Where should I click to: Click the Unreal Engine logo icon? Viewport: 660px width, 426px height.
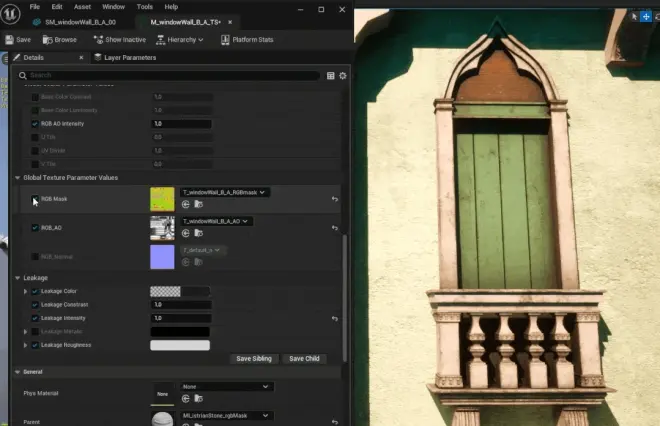pyautogui.click(x=11, y=13)
